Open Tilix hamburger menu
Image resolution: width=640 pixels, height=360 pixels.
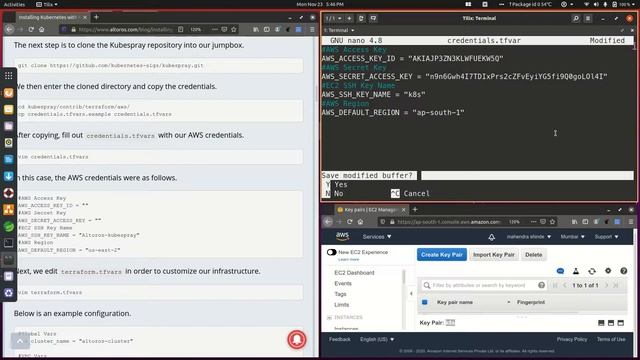[588, 18]
